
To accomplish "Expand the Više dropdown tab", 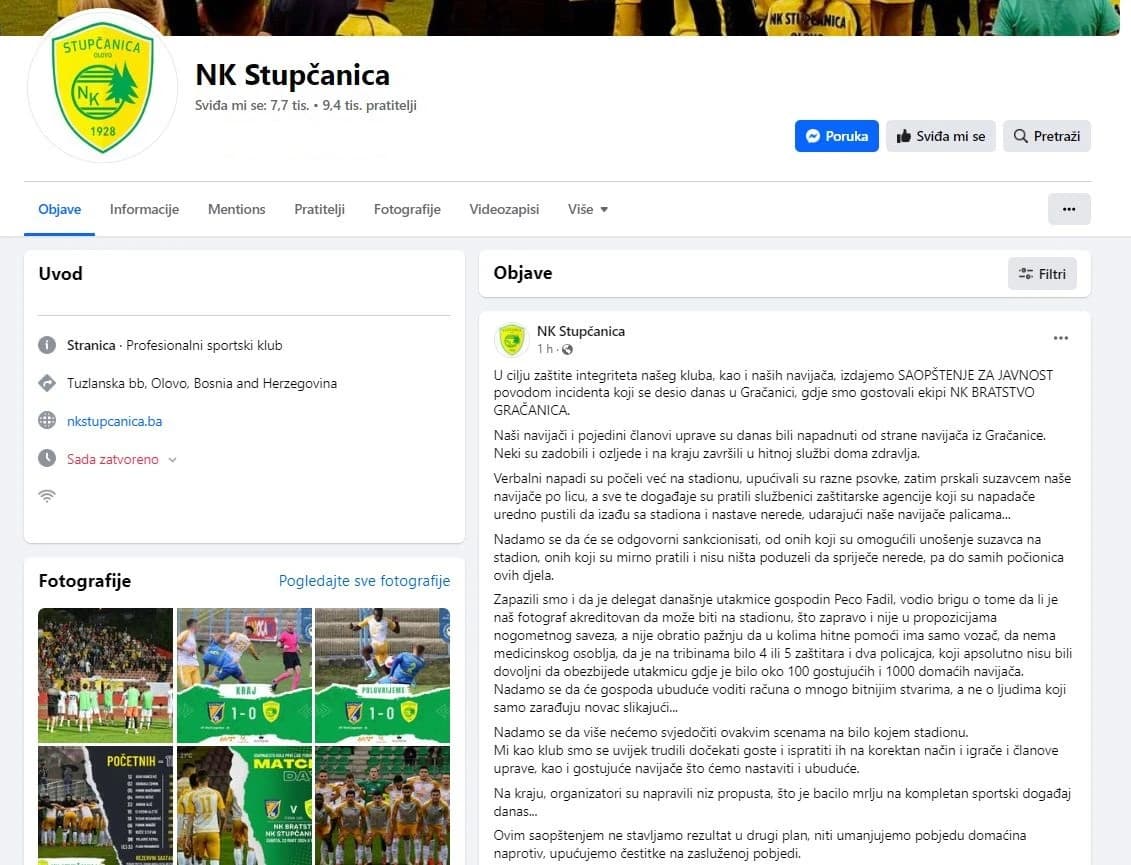I will (x=588, y=209).
